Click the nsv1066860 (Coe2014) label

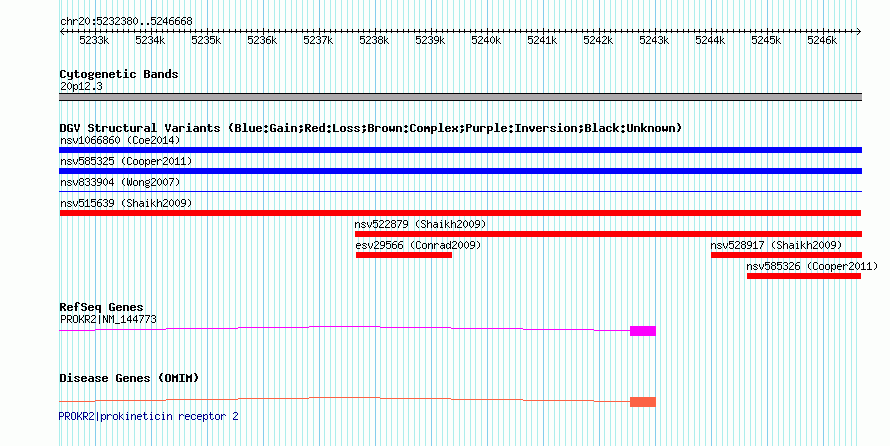pos(120,140)
